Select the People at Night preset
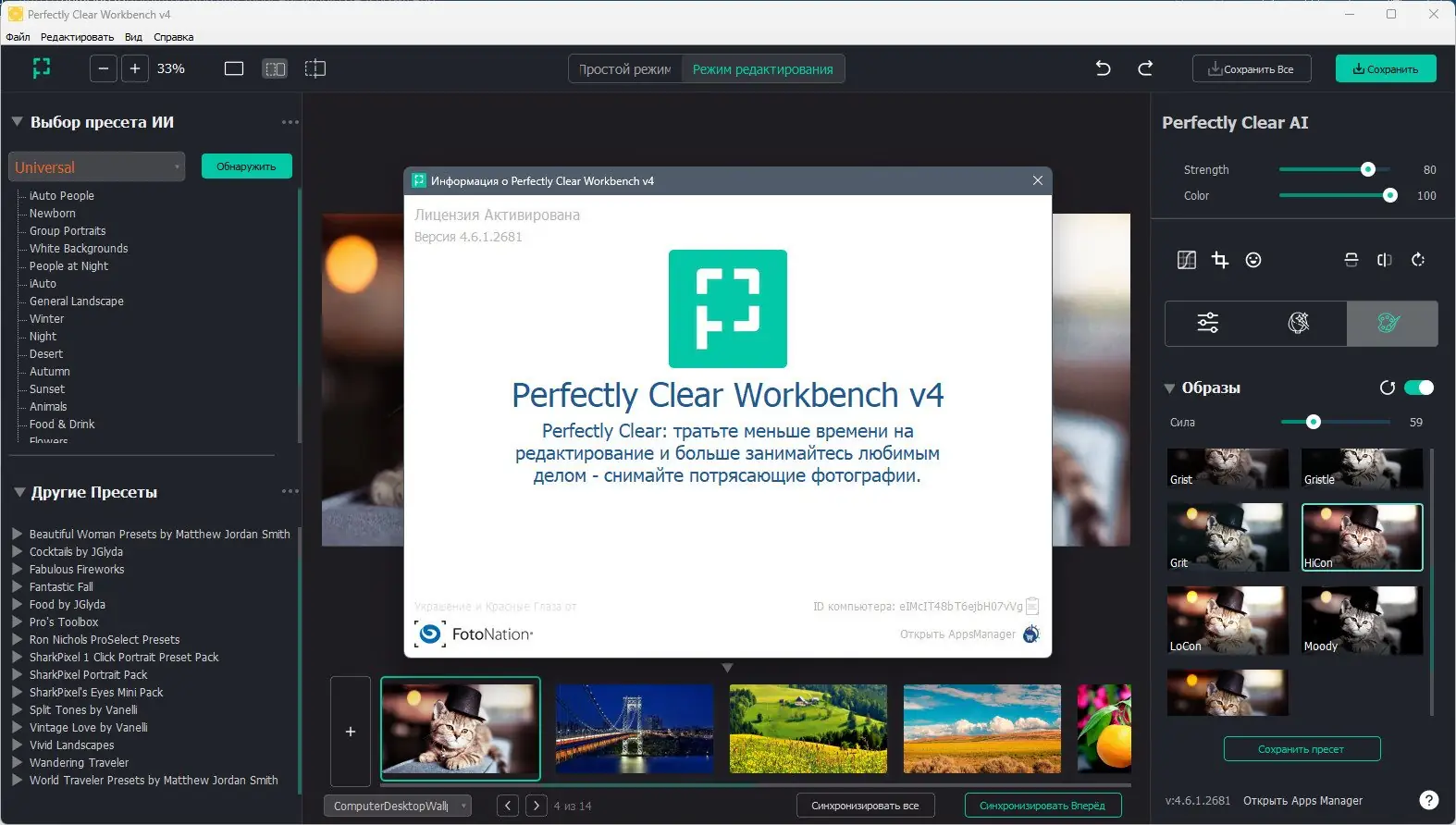 (x=68, y=266)
